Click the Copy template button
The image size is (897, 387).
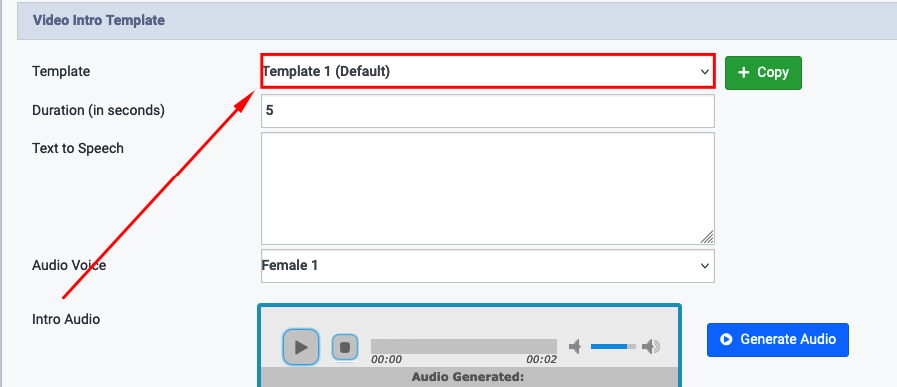point(763,73)
